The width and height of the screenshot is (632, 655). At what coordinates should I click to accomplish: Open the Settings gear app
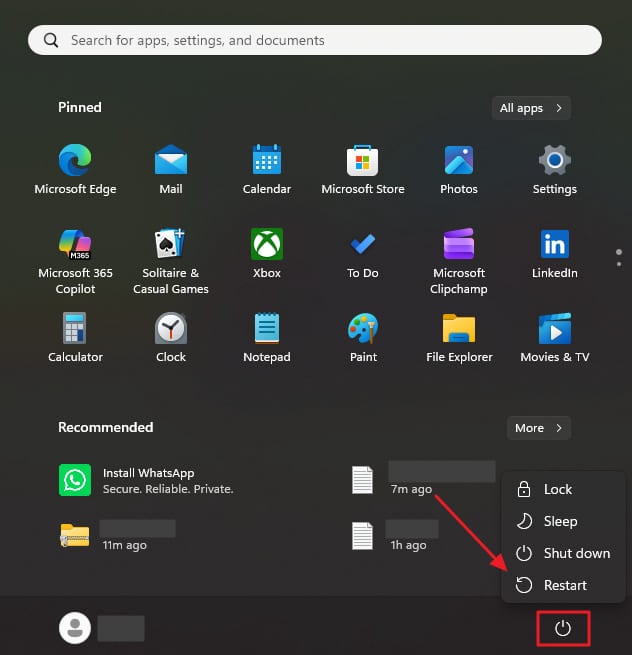pyautogui.click(x=554, y=170)
